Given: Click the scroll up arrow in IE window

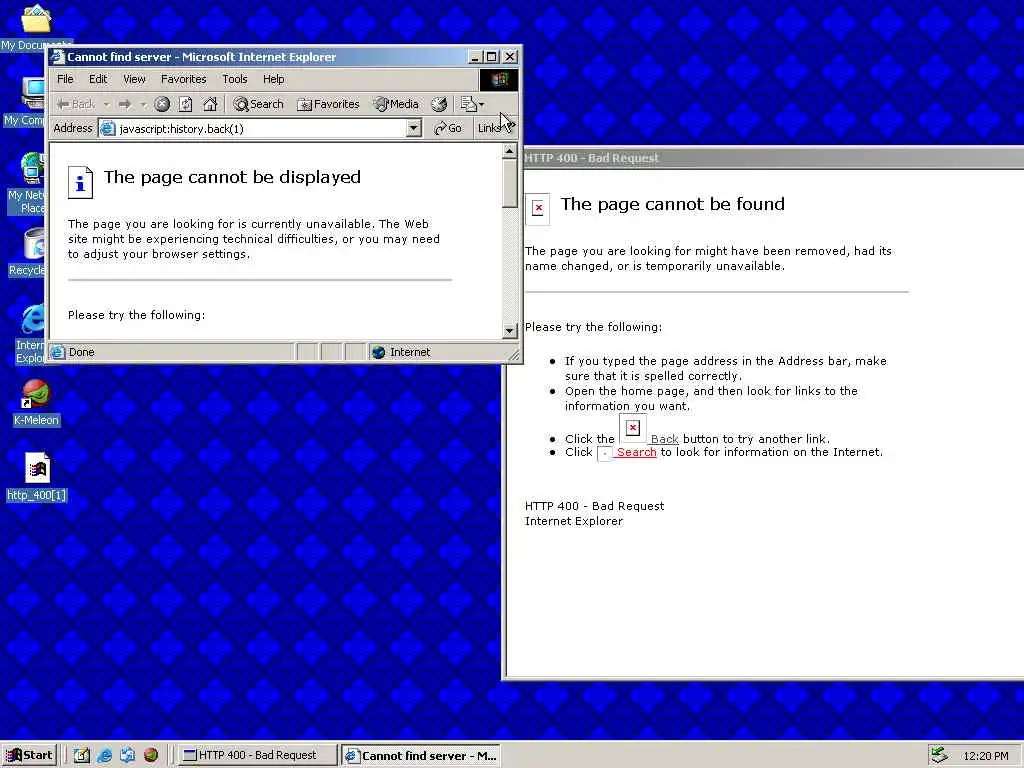Looking at the screenshot, I should [x=509, y=152].
